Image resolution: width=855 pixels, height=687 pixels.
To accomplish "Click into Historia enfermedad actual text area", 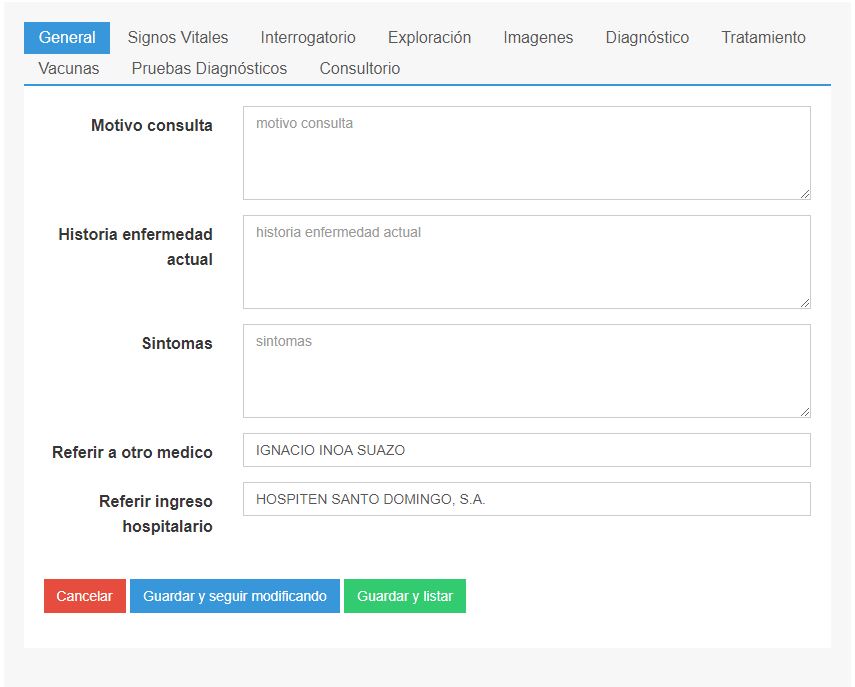I will [526, 262].
